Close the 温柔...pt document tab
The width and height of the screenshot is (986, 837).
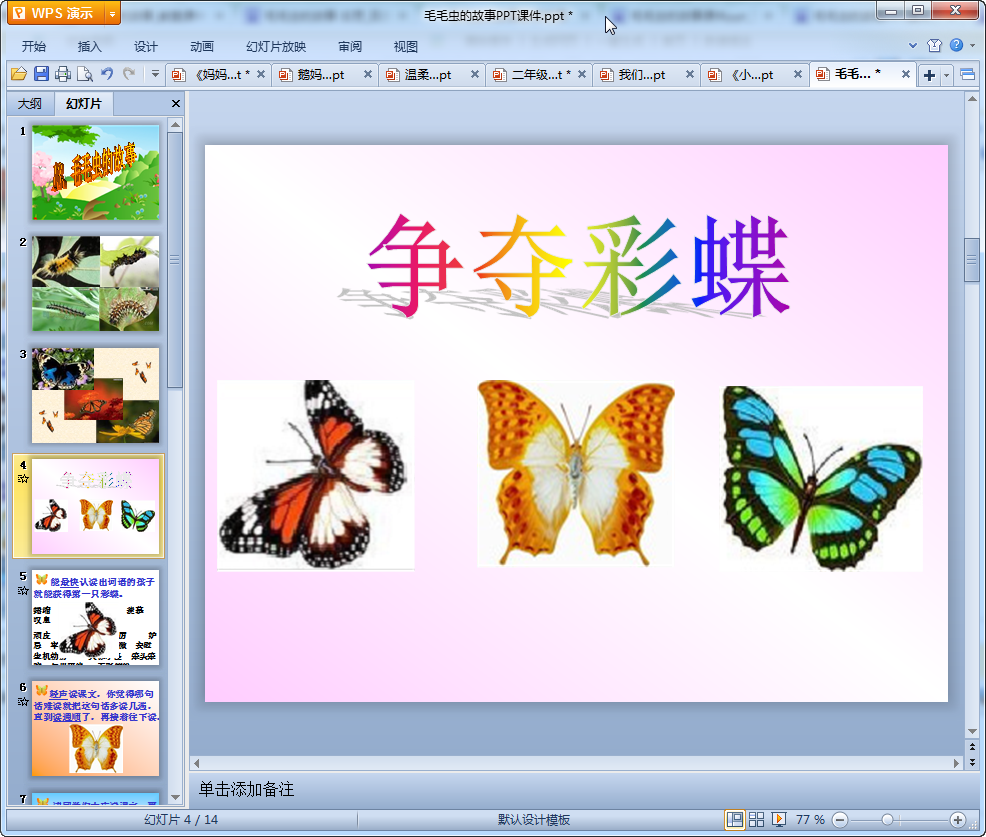(x=475, y=74)
